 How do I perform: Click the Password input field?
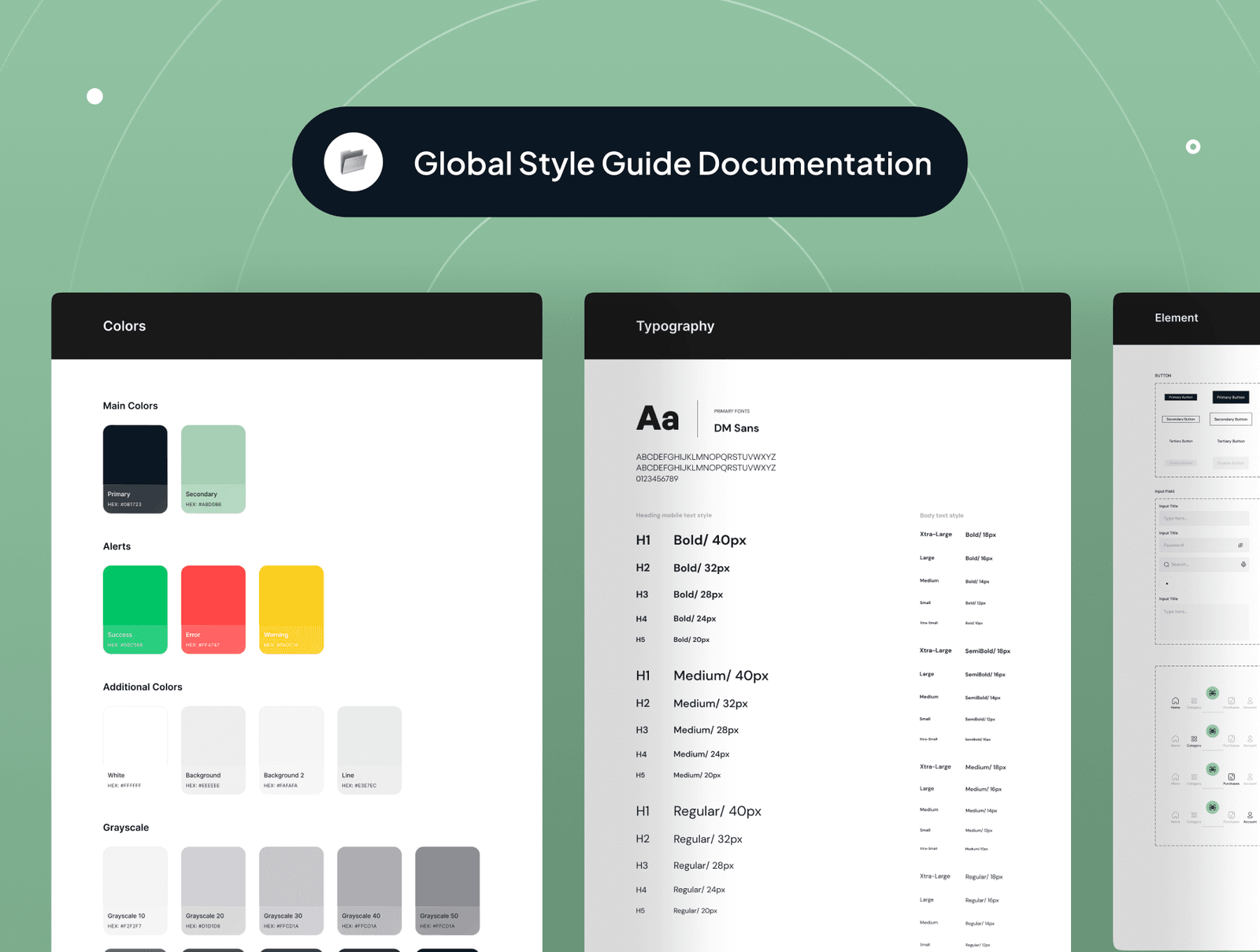pos(1197,545)
